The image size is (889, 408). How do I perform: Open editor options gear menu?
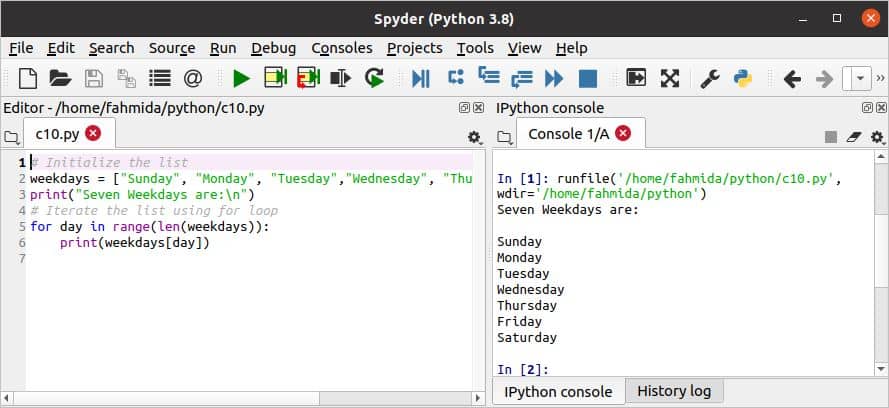click(x=475, y=137)
